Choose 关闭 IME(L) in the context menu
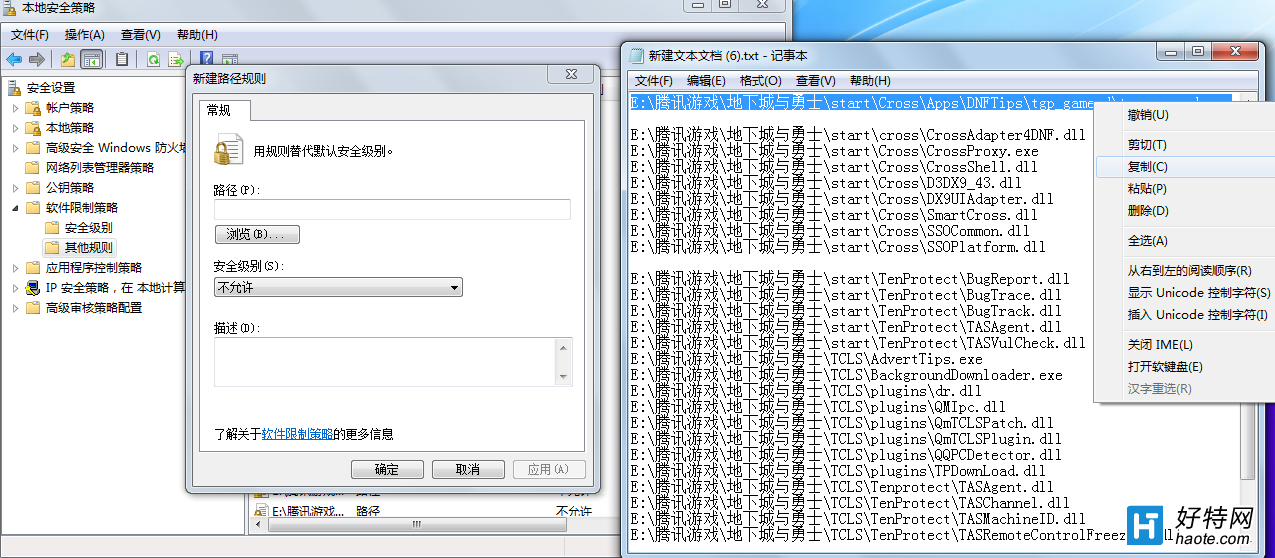This screenshot has height=558, width=1275. tap(1183, 345)
